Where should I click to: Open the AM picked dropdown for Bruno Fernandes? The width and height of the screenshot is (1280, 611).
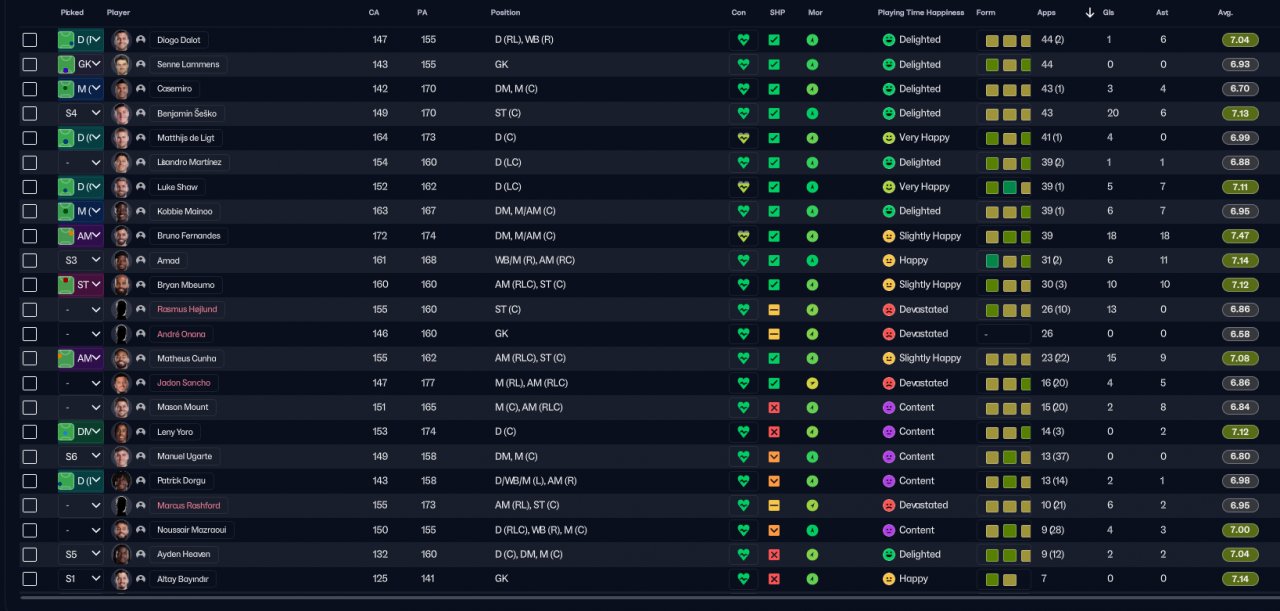coord(80,236)
